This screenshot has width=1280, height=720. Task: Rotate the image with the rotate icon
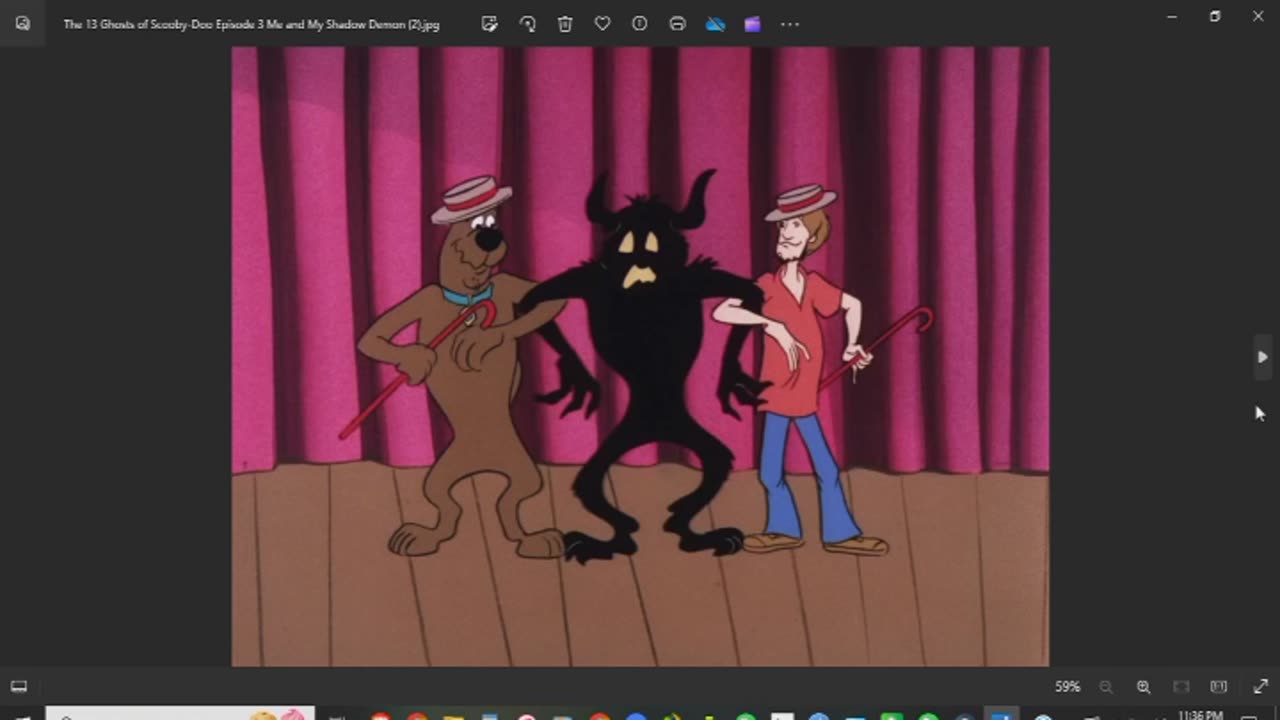(x=527, y=24)
